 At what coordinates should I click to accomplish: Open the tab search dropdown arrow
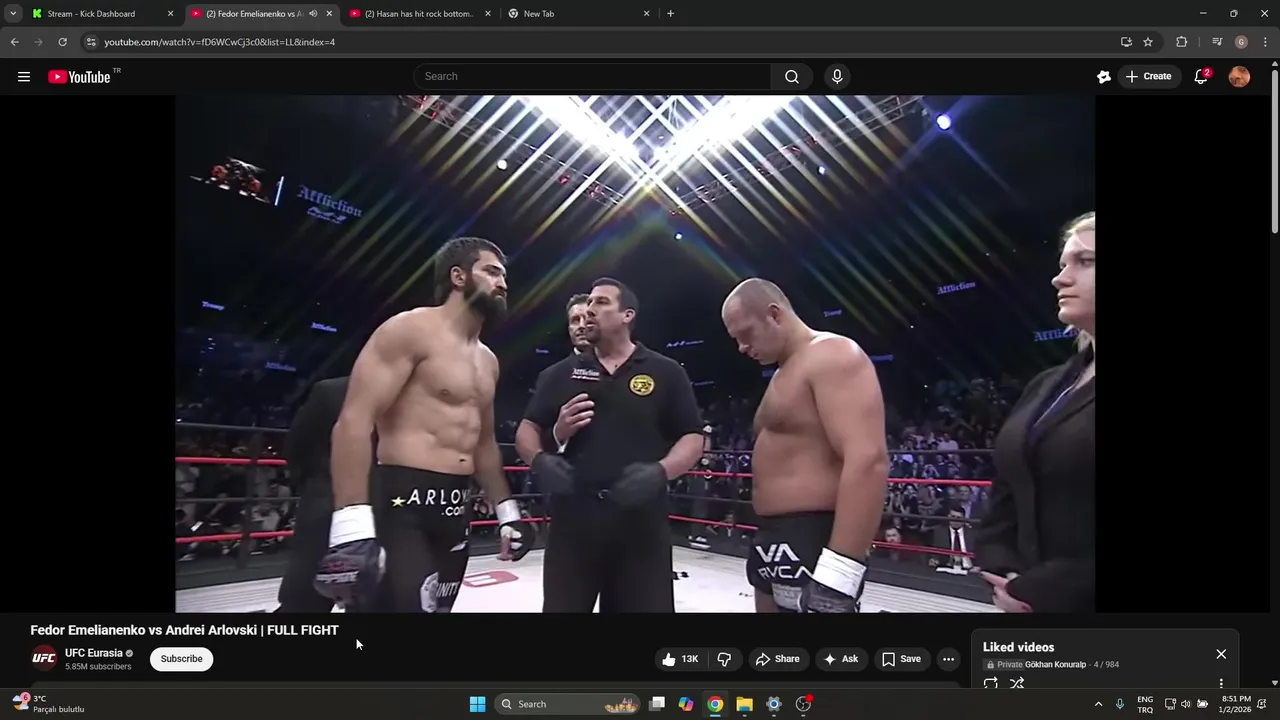13,14
